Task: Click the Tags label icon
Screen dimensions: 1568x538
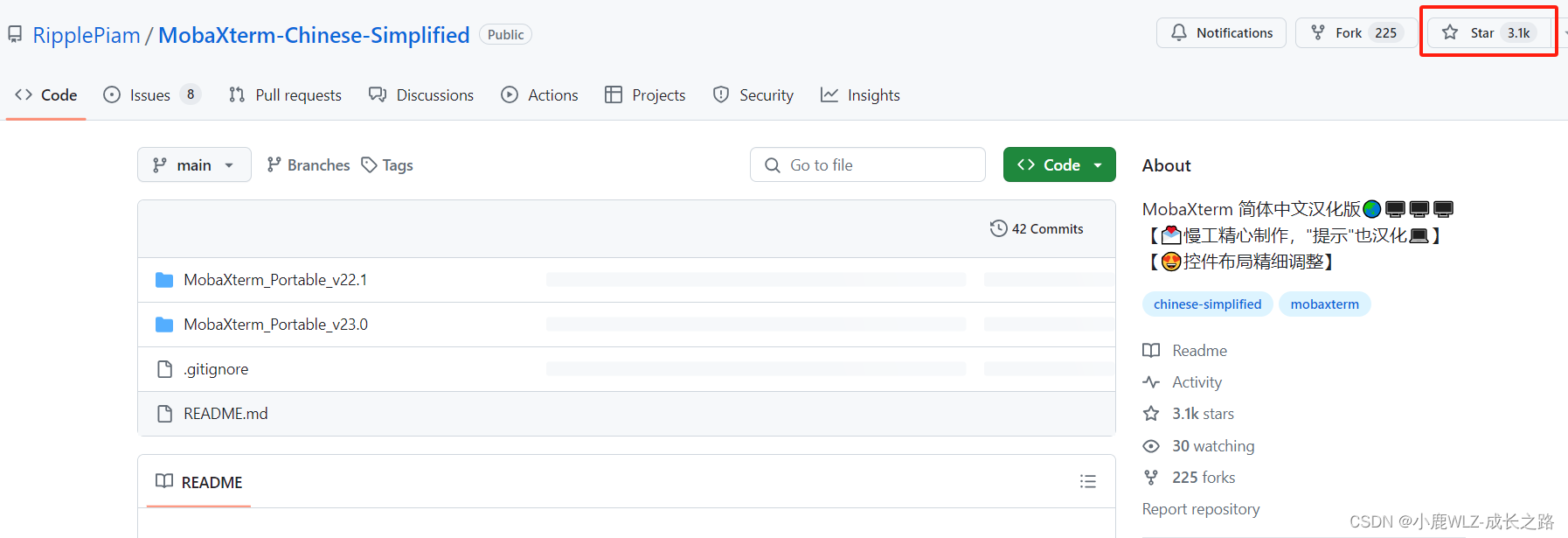Action: click(x=369, y=164)
